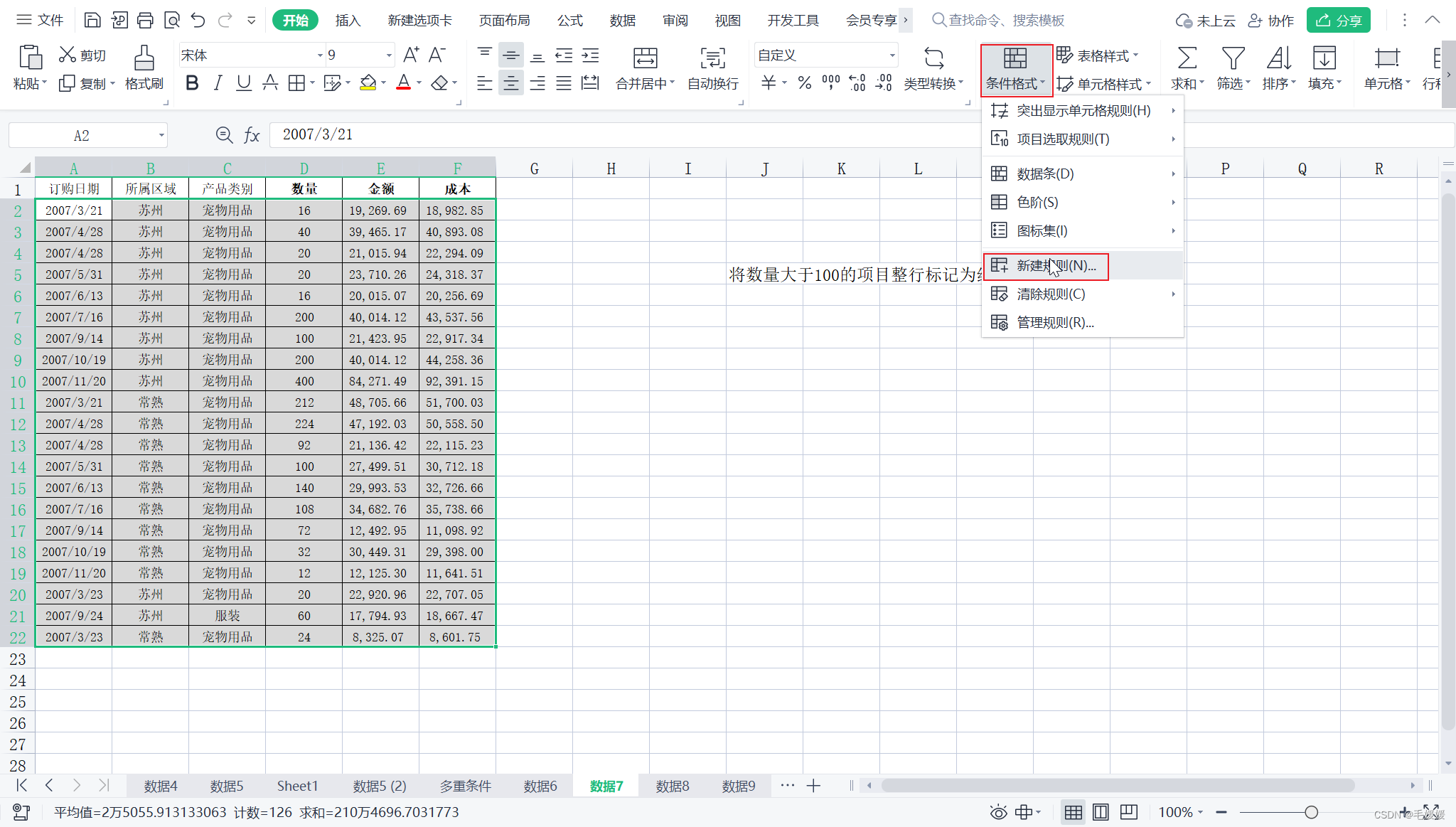Click the Filter (筛选) funnel icon
Screen dimensions: 1456x827
(1233, 58)
